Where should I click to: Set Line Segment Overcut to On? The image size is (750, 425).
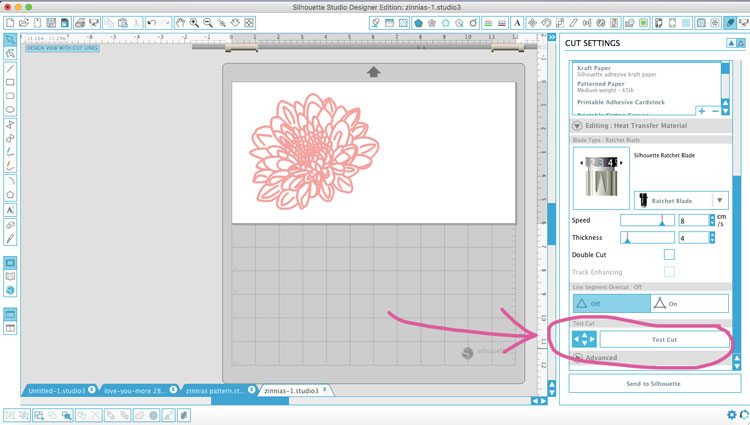click(x=690, y=304)
